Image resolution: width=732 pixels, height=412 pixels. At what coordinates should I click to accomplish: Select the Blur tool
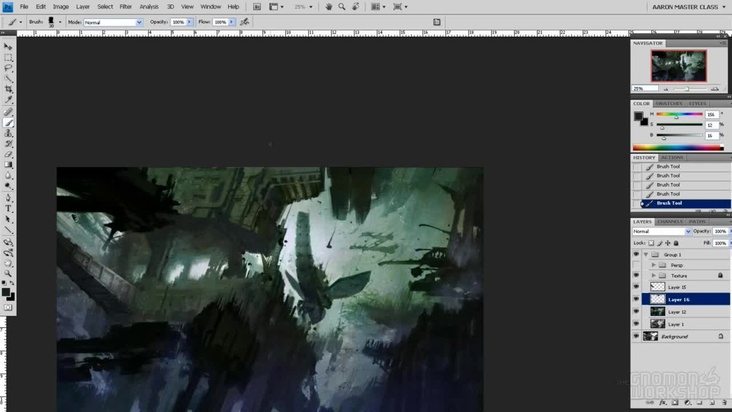point(8,176)
